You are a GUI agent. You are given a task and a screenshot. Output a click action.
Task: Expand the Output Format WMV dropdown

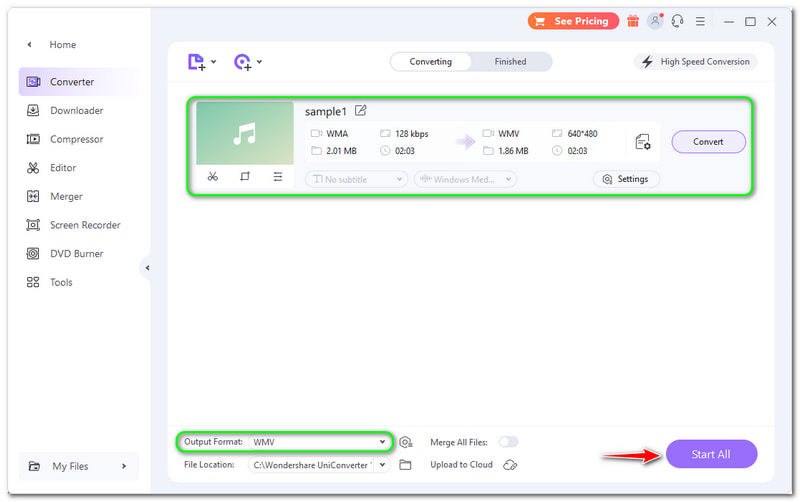click(320, 442)
